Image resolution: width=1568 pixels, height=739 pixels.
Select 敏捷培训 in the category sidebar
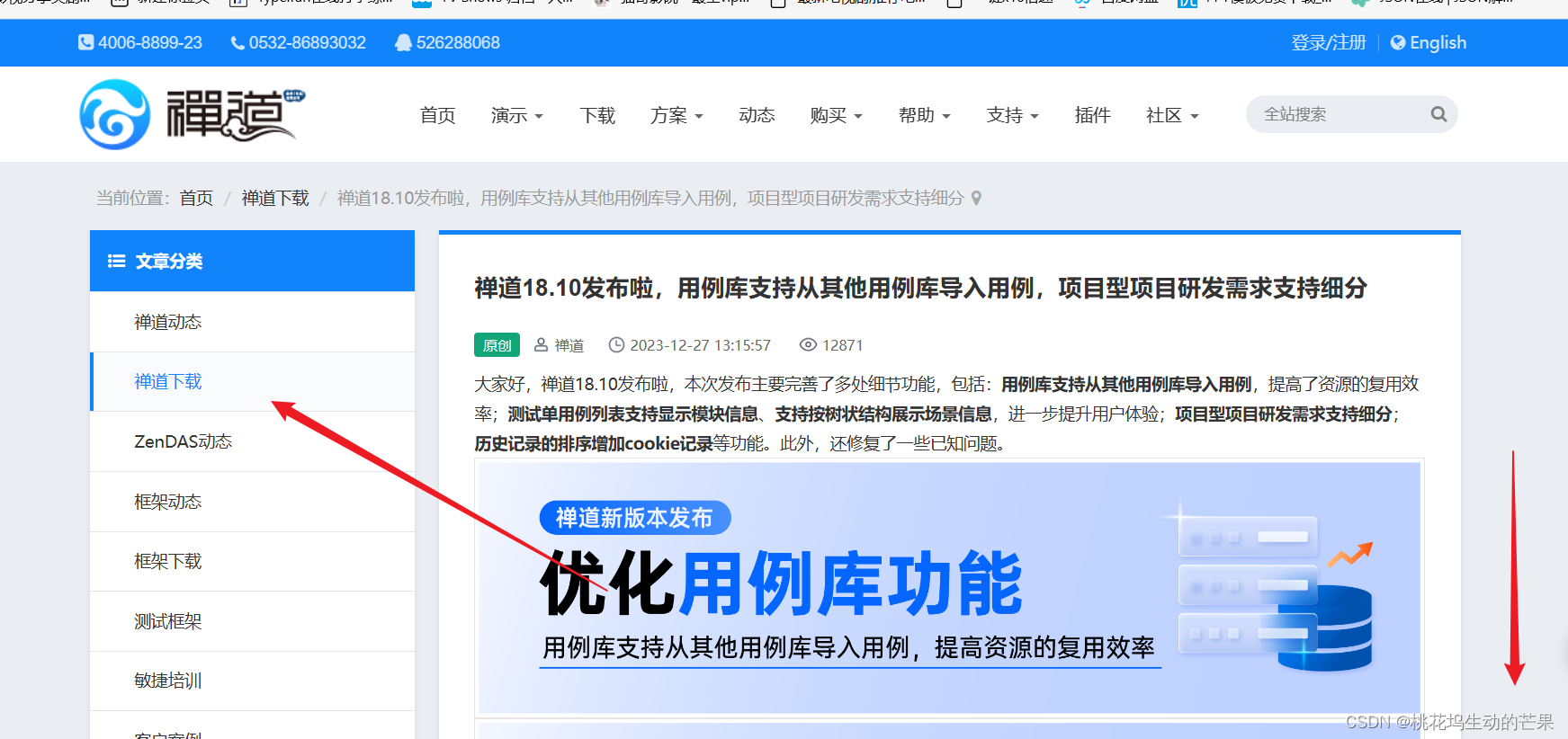tap(252, 681)
